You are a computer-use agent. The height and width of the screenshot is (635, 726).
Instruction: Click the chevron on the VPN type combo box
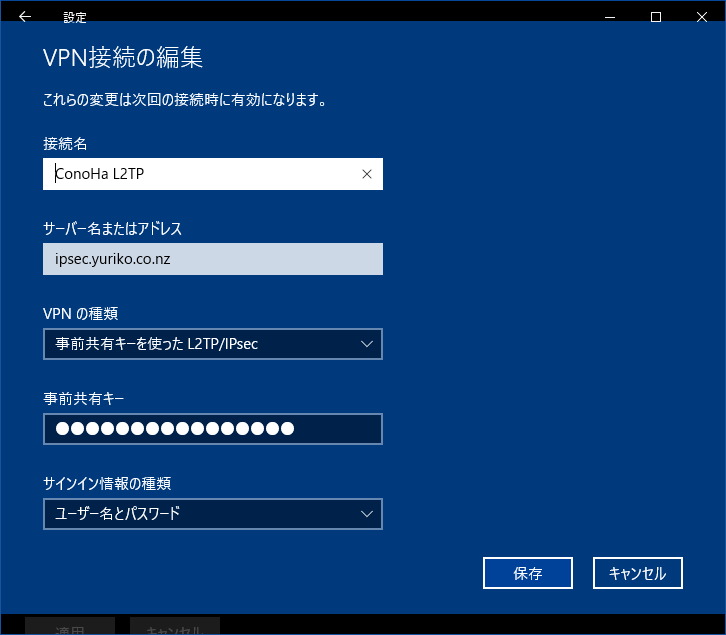(x=366, y=344)
